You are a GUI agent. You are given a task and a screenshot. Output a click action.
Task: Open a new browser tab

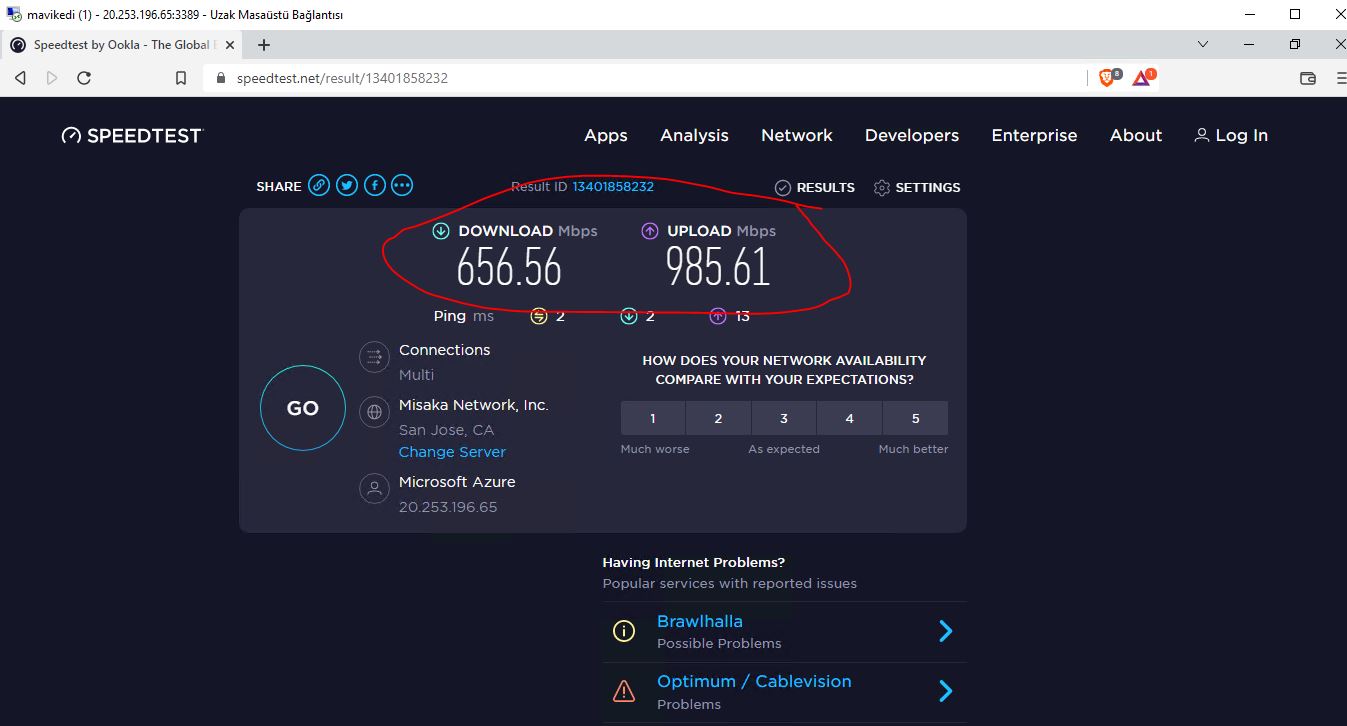(x=264, y=45)
